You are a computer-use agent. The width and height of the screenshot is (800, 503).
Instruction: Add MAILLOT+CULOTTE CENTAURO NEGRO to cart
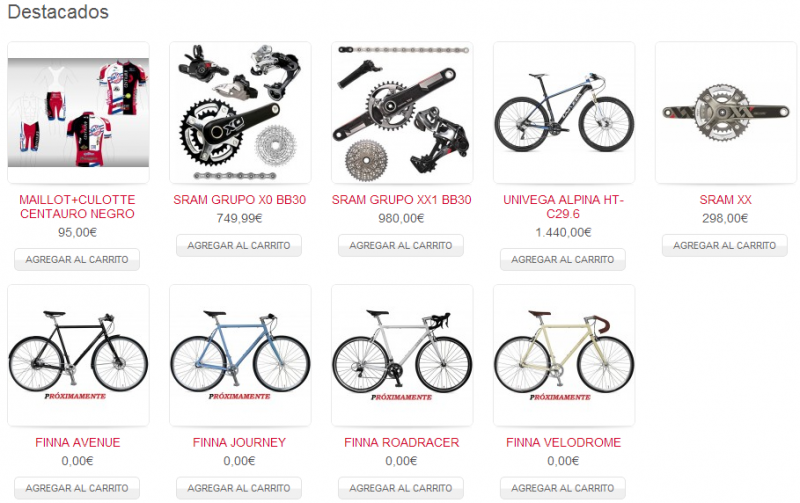click(x=77, y=259)
